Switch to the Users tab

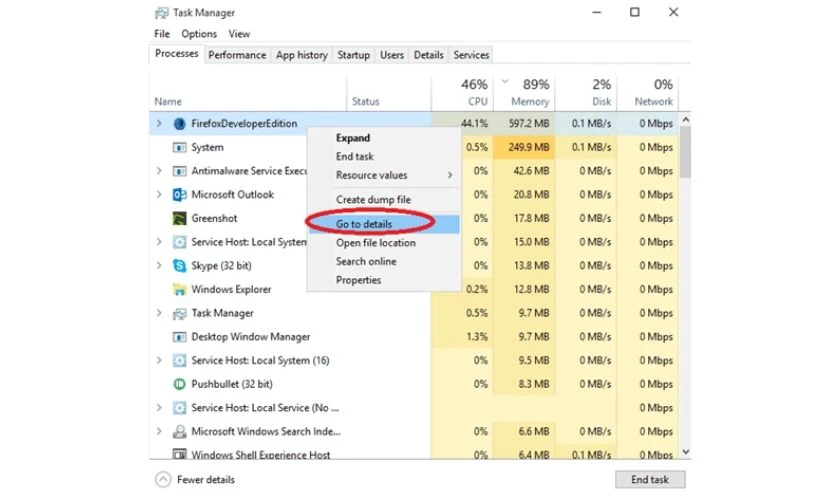tap(392, 55)
